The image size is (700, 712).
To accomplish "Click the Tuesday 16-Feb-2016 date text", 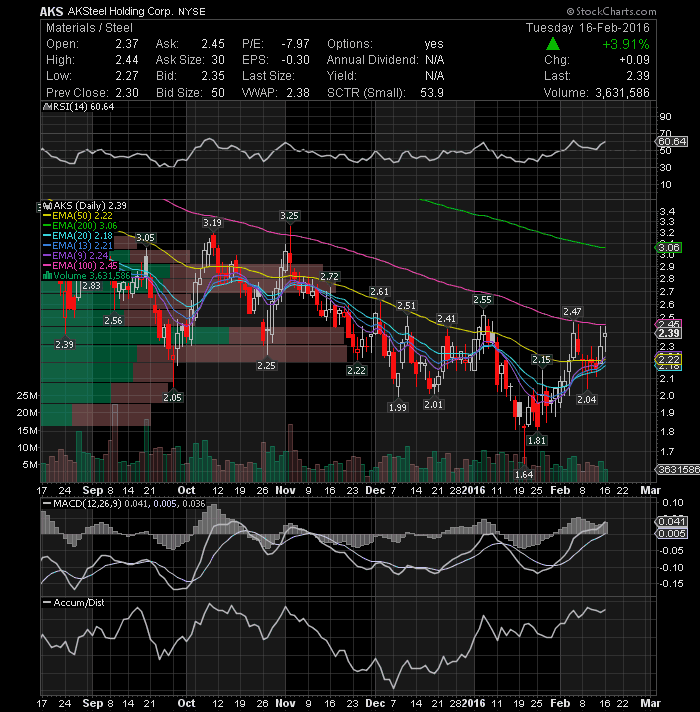I will pyautogui.click(x=587, y=28).
